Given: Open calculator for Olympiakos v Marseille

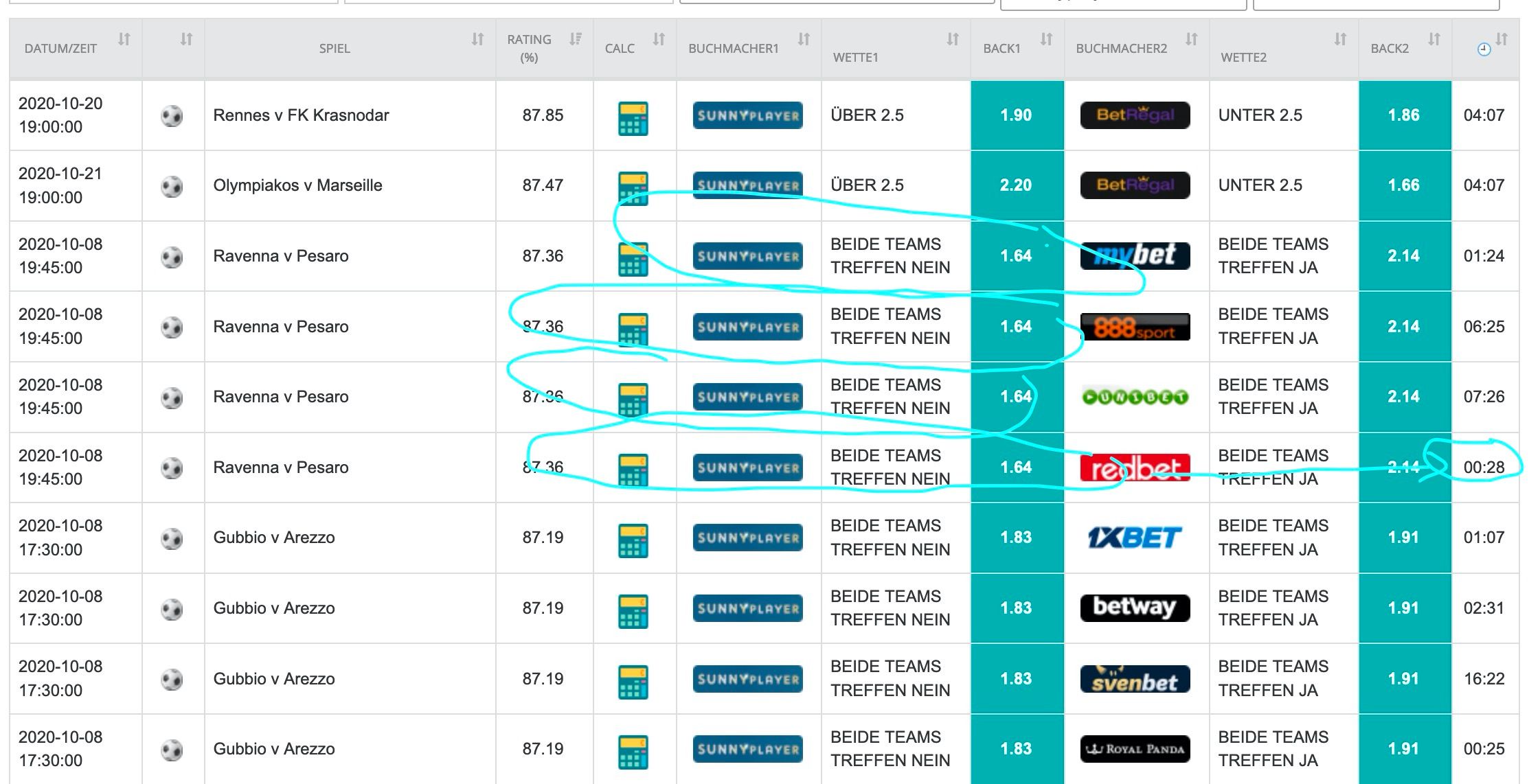Looking at the screenshot, I should pos(633,189).
